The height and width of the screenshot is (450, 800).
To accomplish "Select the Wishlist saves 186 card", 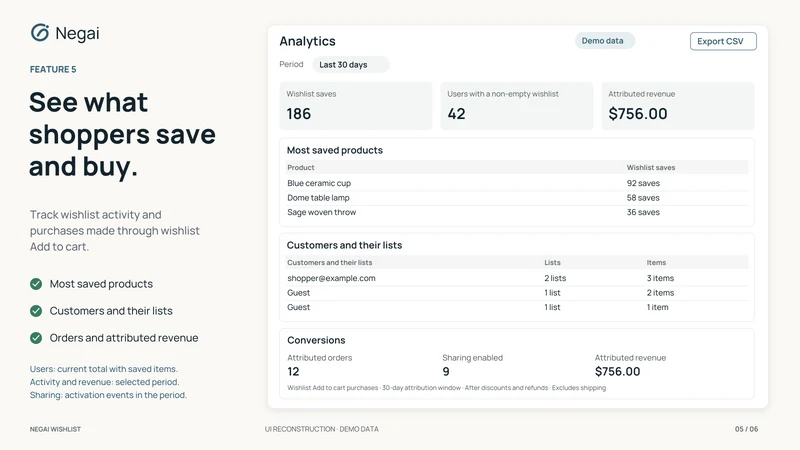I will coord(356,106).
